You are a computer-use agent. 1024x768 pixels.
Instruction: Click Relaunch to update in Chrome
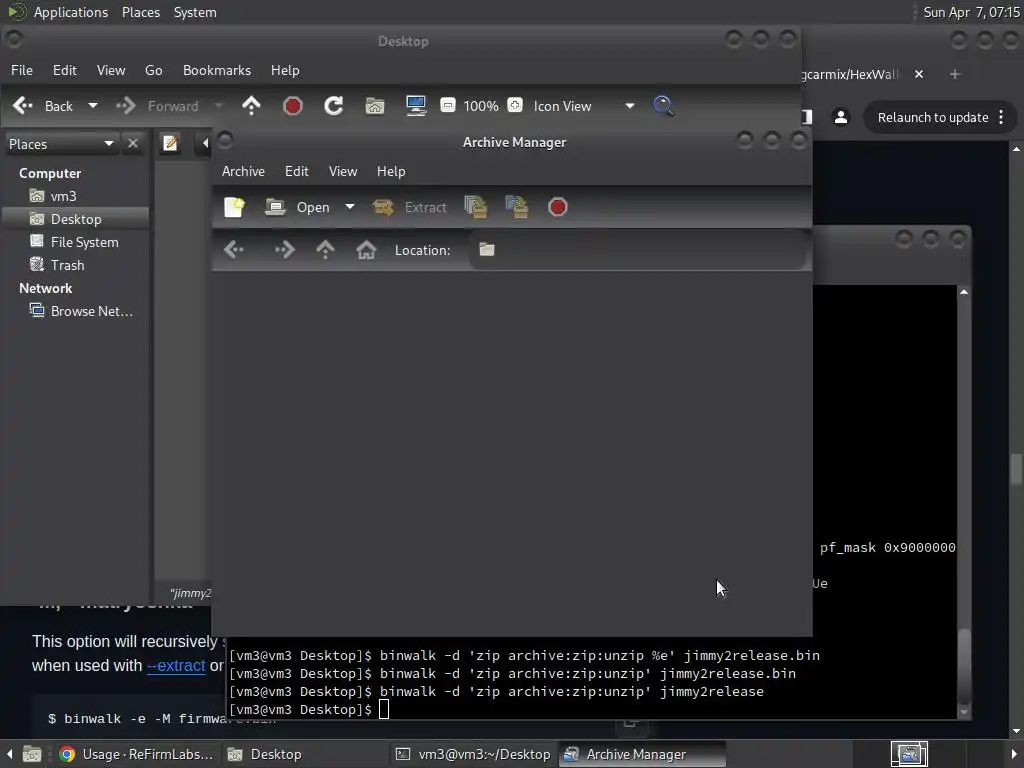[x=933, y=118]
